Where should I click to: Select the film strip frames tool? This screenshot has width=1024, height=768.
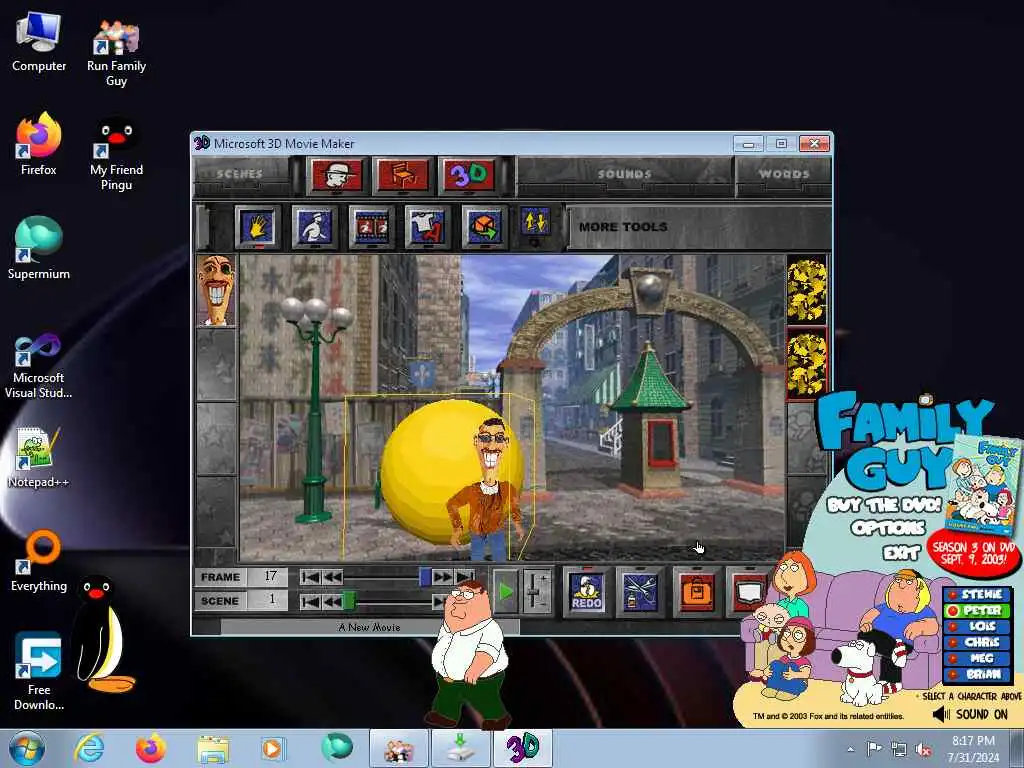coord(371,227)
